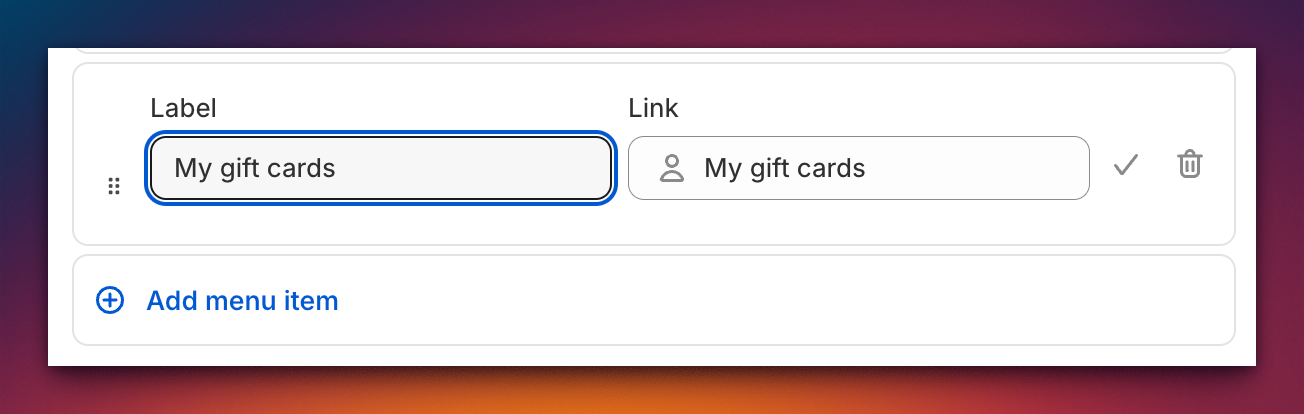The height and width of the screenshot is (414, 1304).
Task: Confirm the menu item with the checkmark
Action: click(x=1126, y=165)
